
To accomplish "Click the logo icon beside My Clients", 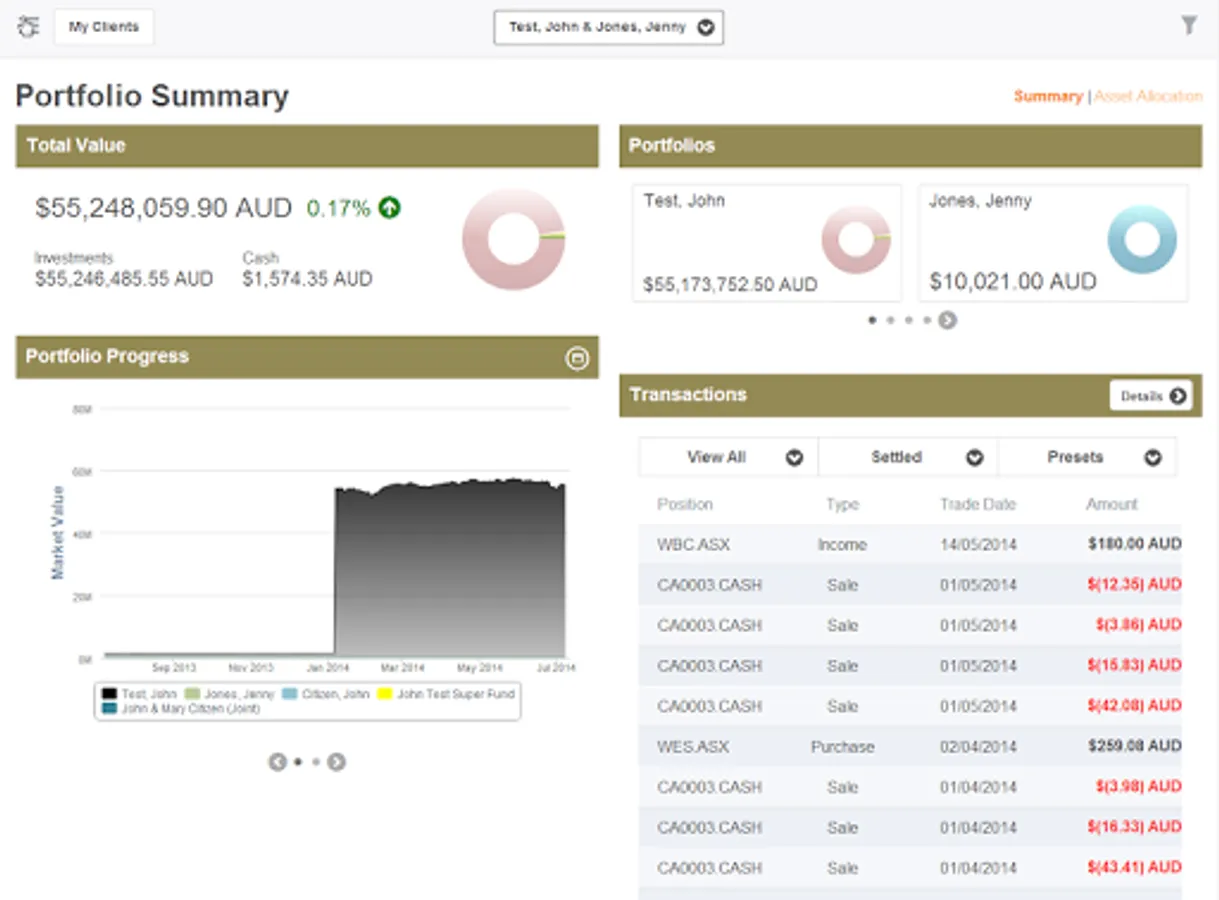I will coord(28,27).
